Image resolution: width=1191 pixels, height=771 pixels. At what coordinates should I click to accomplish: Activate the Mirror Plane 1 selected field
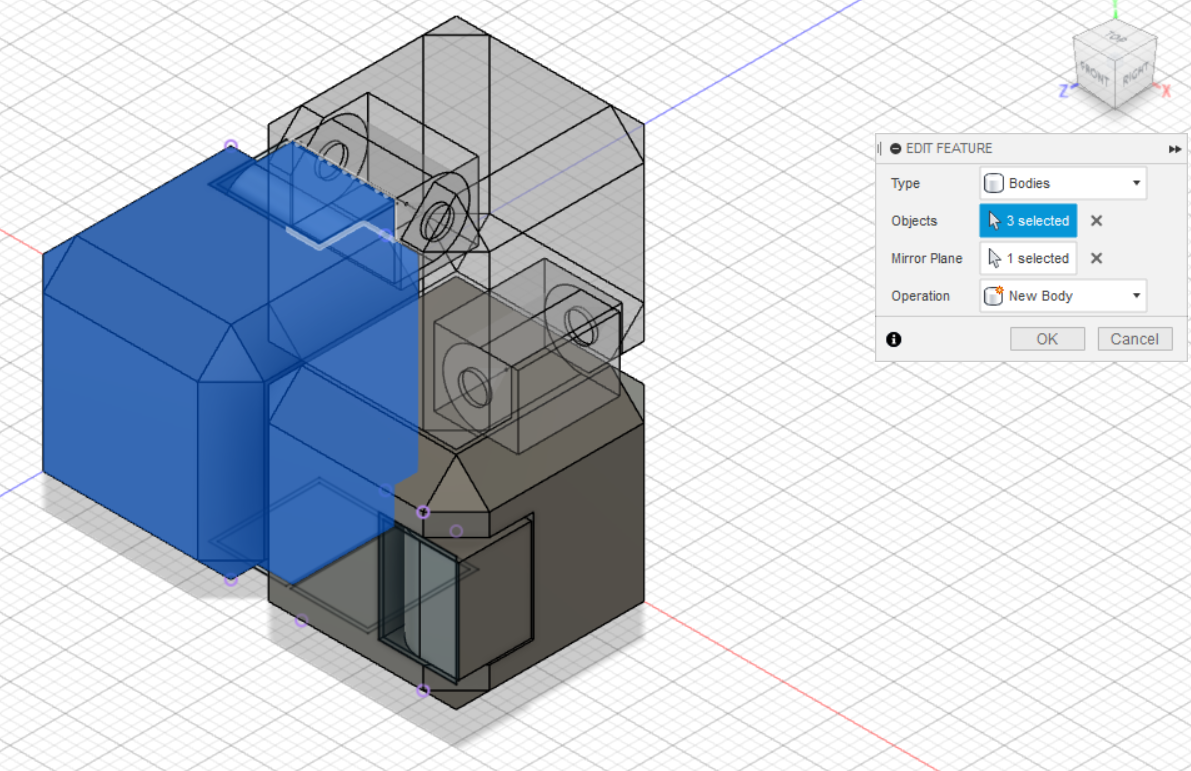(1027, 258)
